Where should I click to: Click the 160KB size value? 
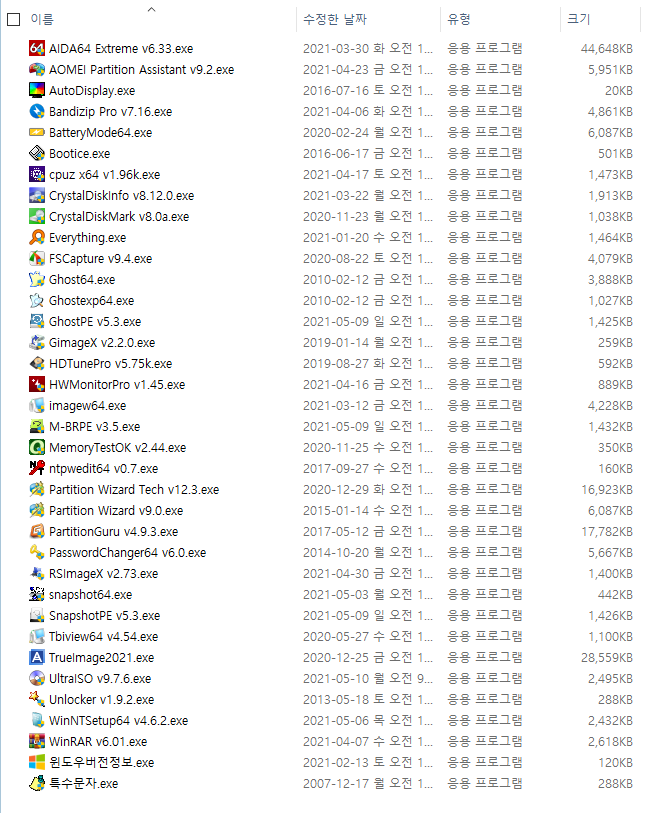pos(615,468)
